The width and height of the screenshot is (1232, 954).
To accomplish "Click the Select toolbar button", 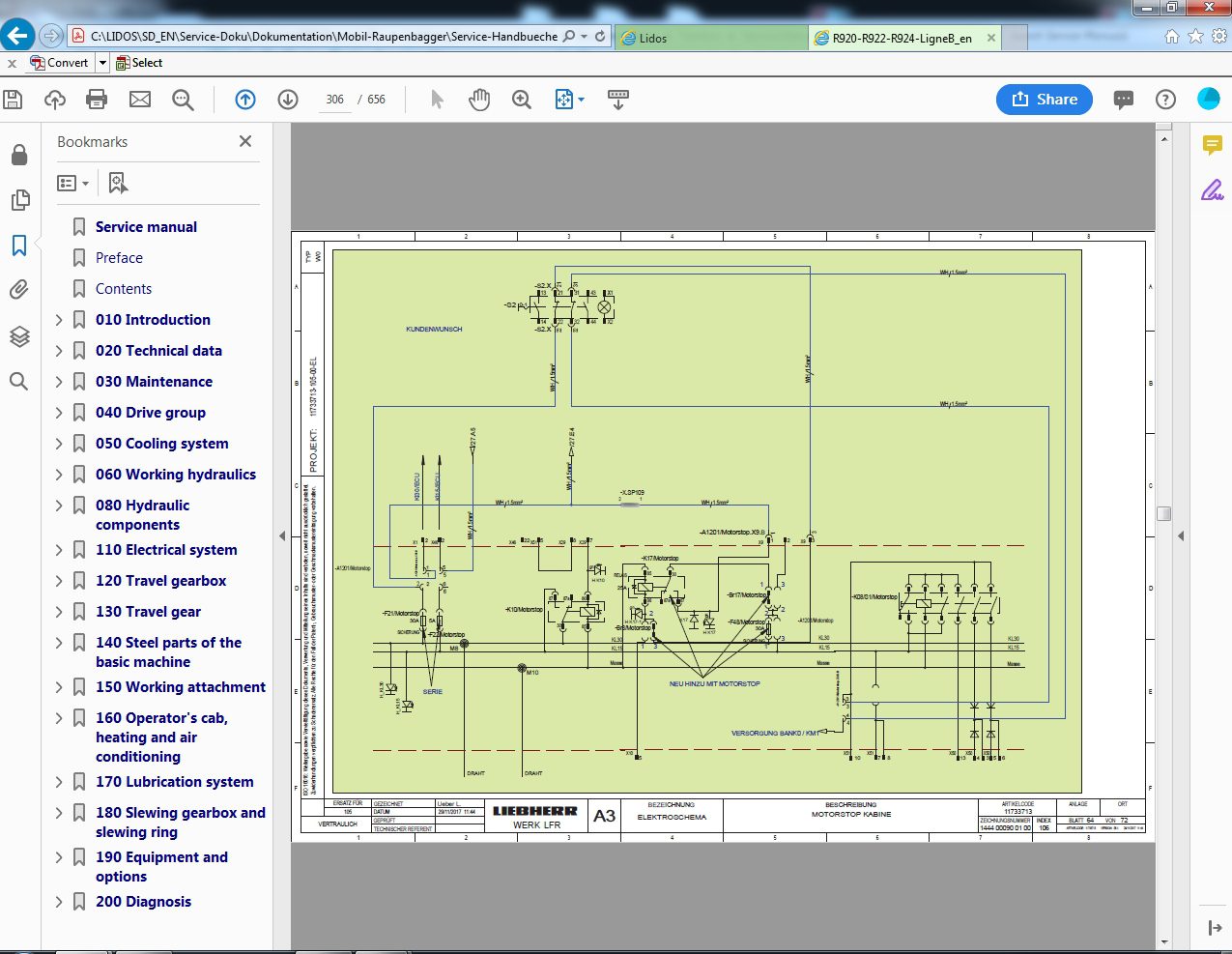I will [139, 63].
